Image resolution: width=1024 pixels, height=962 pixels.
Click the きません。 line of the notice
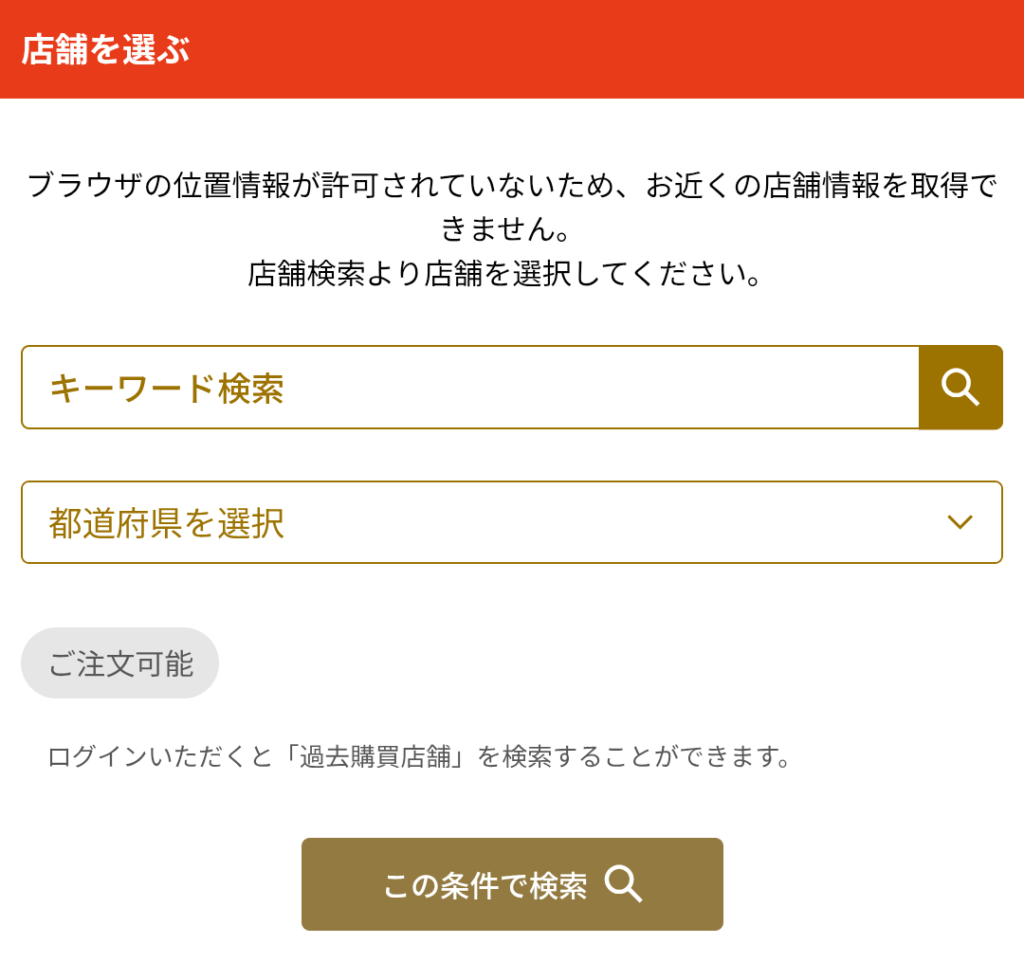coord(505,230)
